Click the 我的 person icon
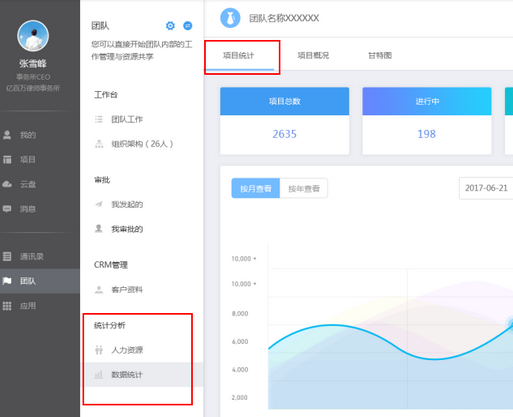 click(x=7, y=135)
